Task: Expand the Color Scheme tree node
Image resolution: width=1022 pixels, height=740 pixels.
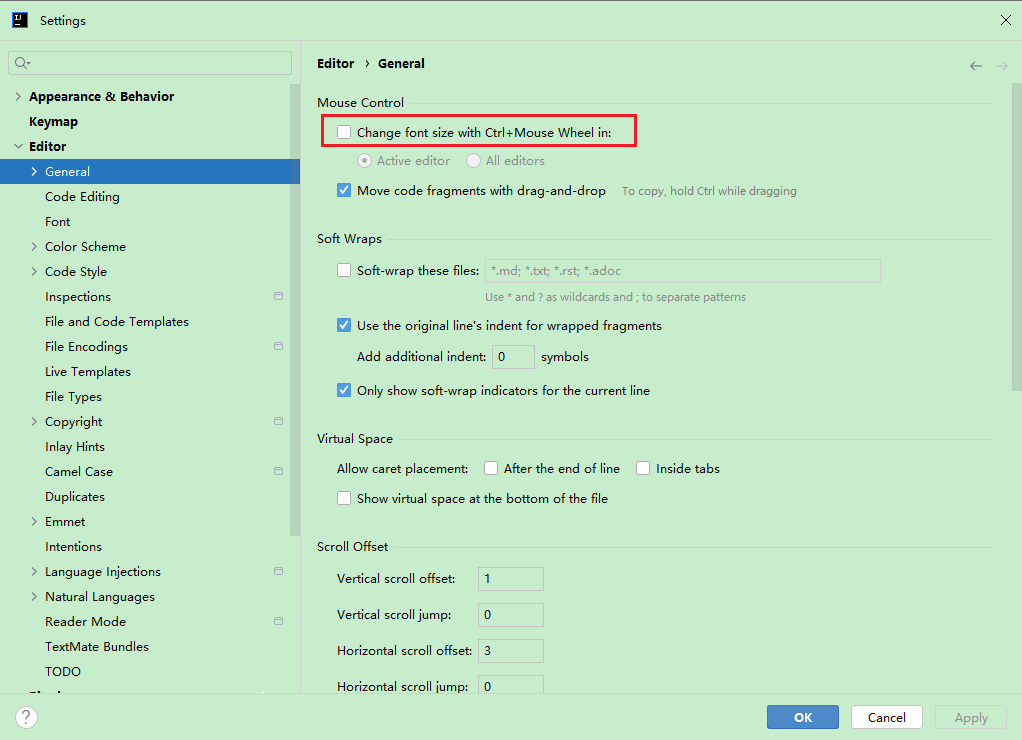Action: tap(35, 247)
